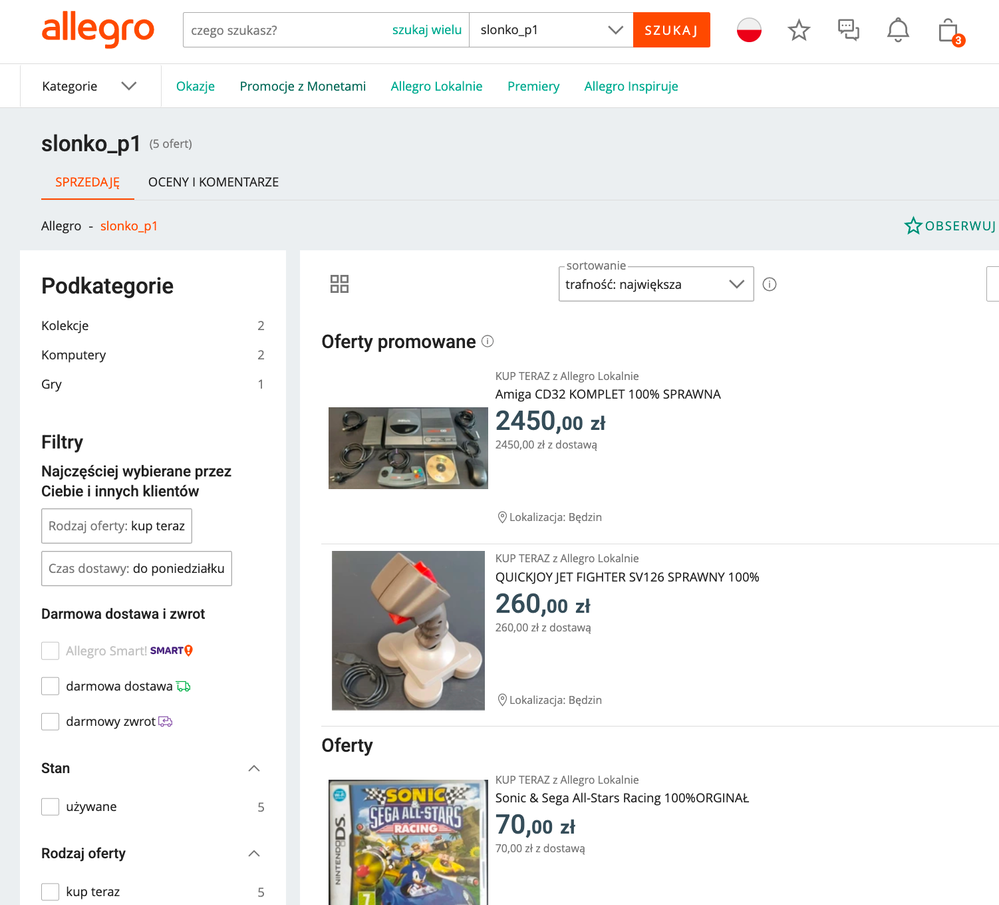Open the Allegro logo home link

(97, 30)
